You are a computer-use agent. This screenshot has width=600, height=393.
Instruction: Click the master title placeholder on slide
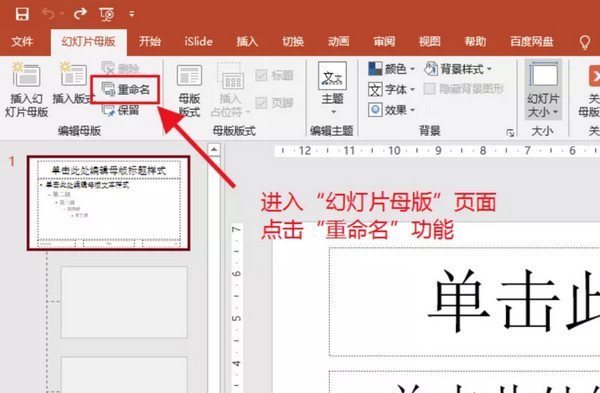coord(465,302)
